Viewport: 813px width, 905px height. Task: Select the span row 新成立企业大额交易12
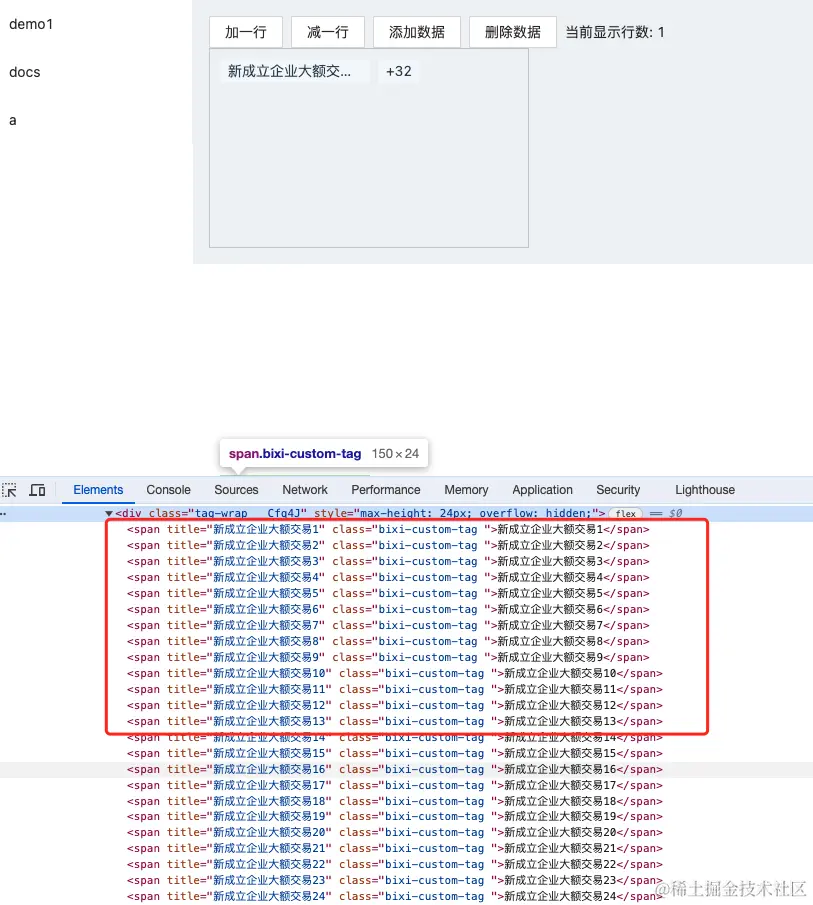395,706
